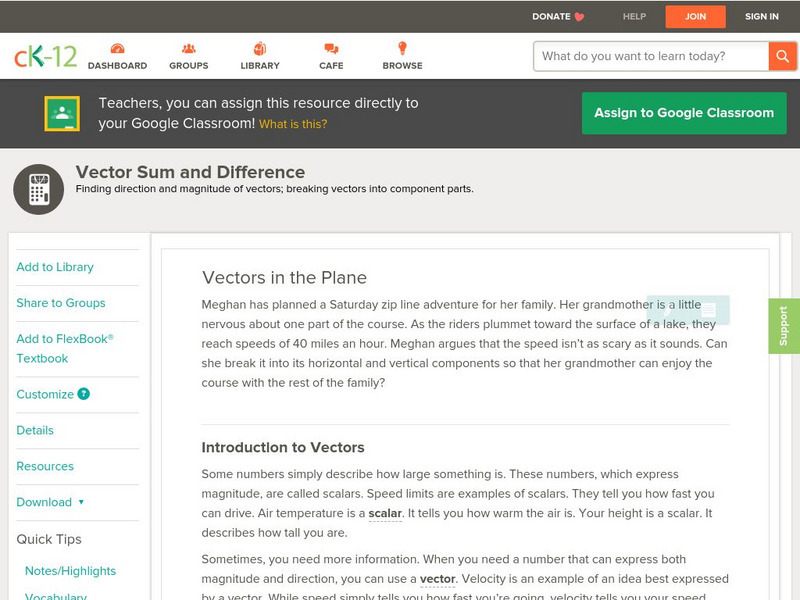Click the CK-12 logo
Viewport: 800px width, 600px height.
pyautogui.click(x=45, y=57)
